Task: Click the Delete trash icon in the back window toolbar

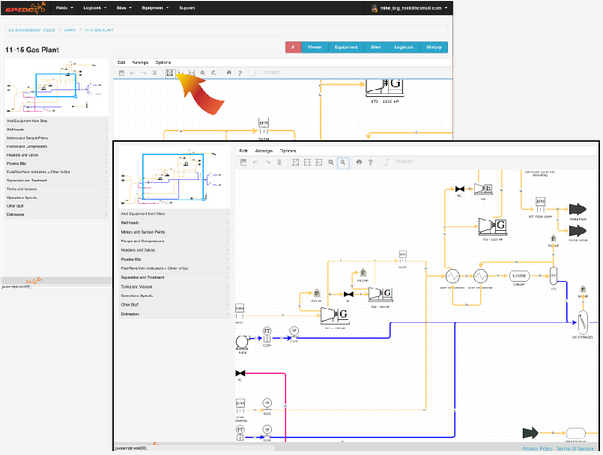Action: pyautogui.click(x=155, y=73)
